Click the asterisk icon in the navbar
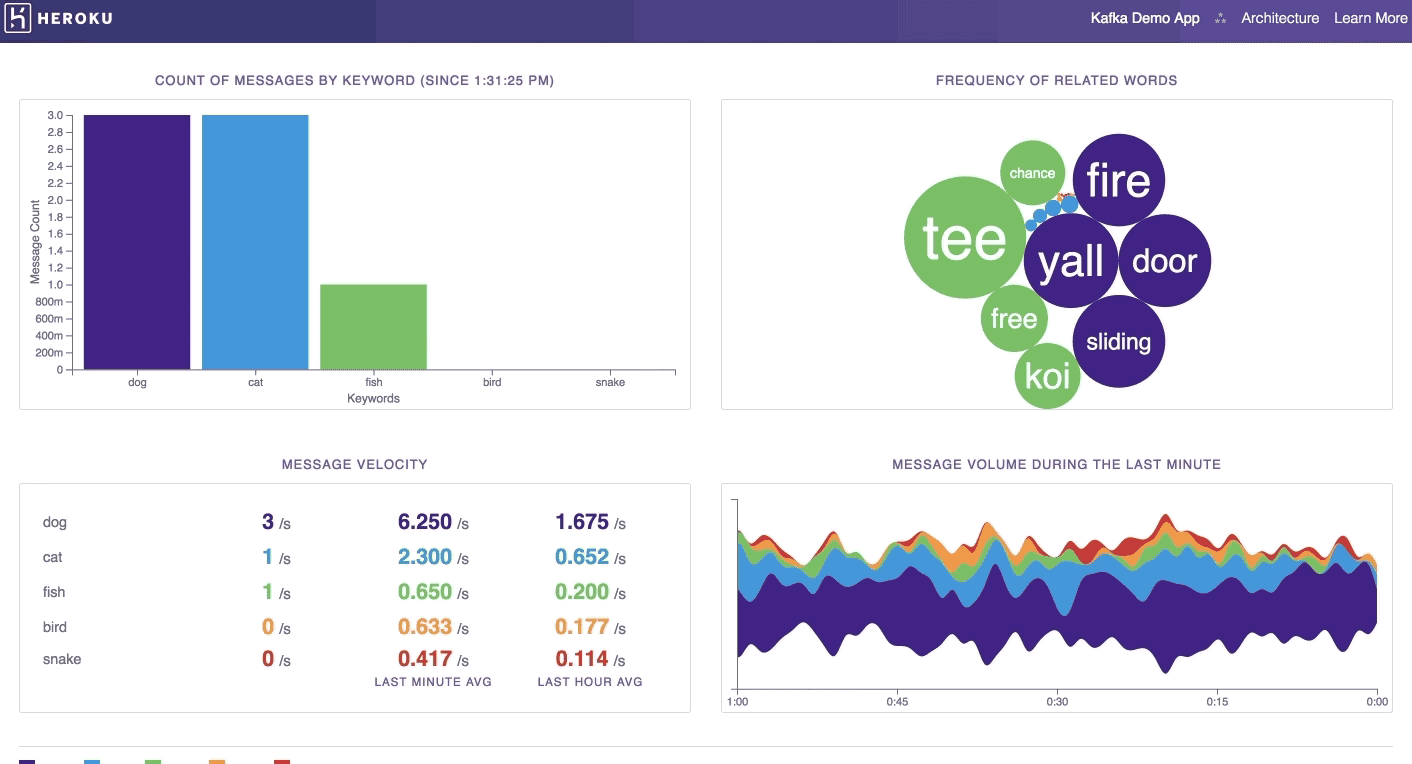 (x=1219, y=17)
